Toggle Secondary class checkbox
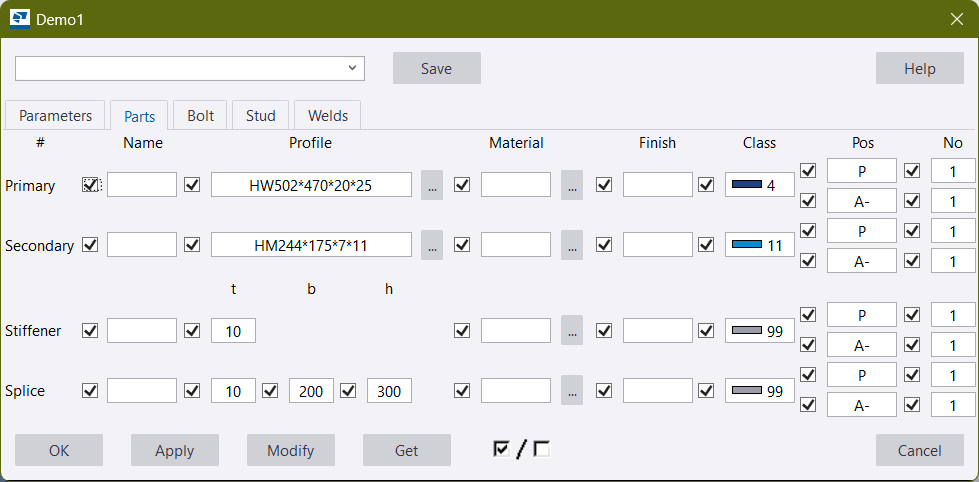Screen dimensions: 979x482 (706, 245)
